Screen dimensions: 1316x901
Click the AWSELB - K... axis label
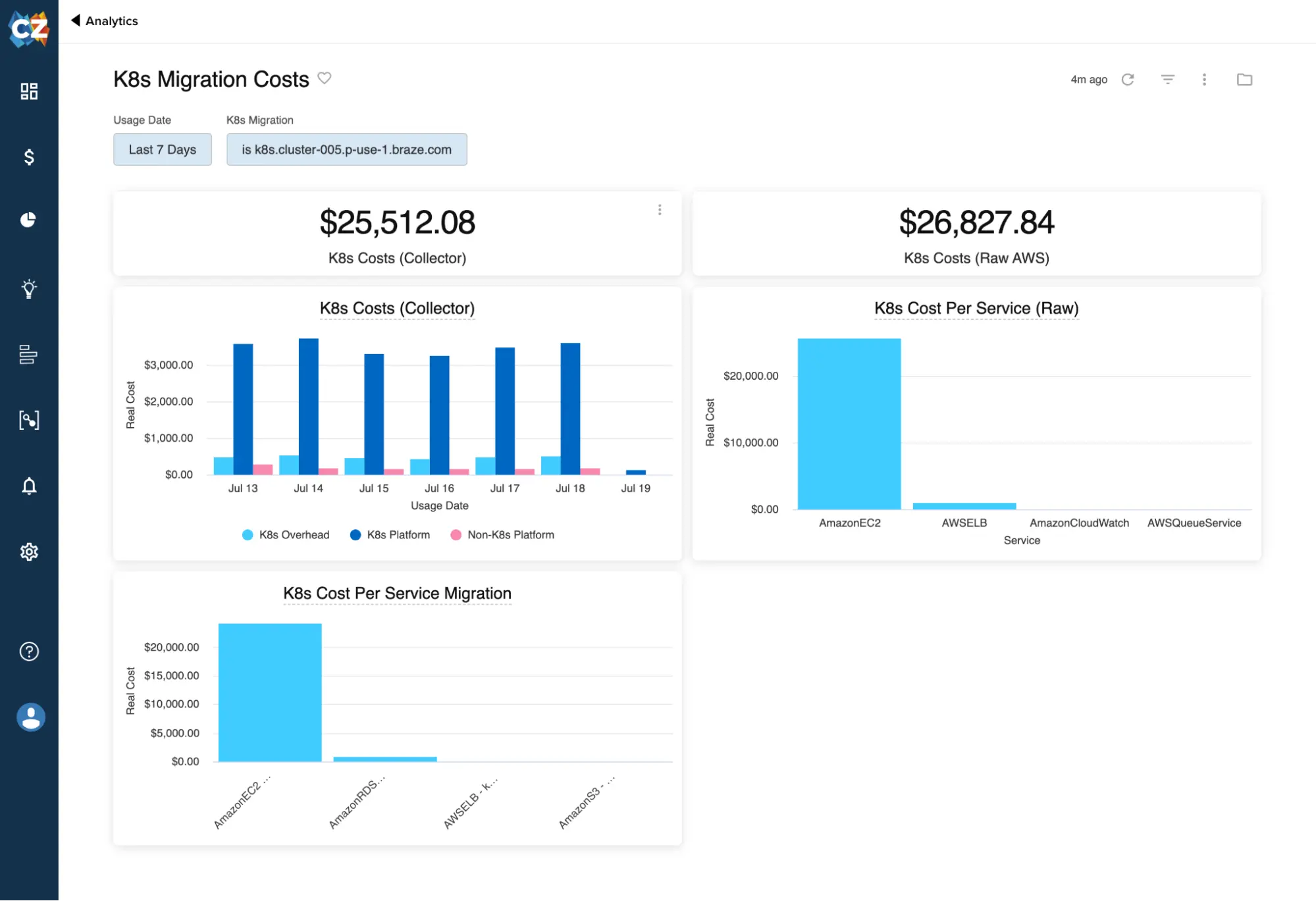tap(470, 803)
